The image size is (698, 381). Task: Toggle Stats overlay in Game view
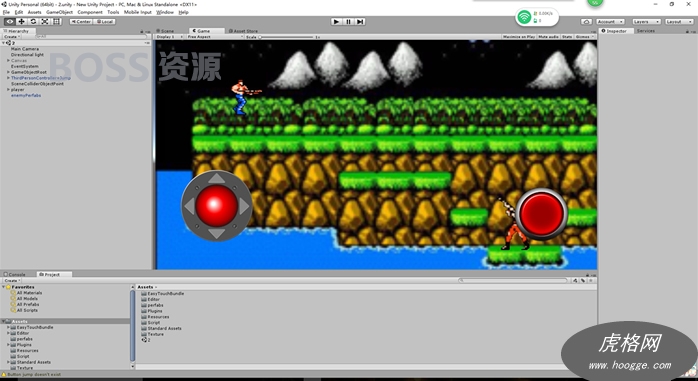(x=567, y=37)
